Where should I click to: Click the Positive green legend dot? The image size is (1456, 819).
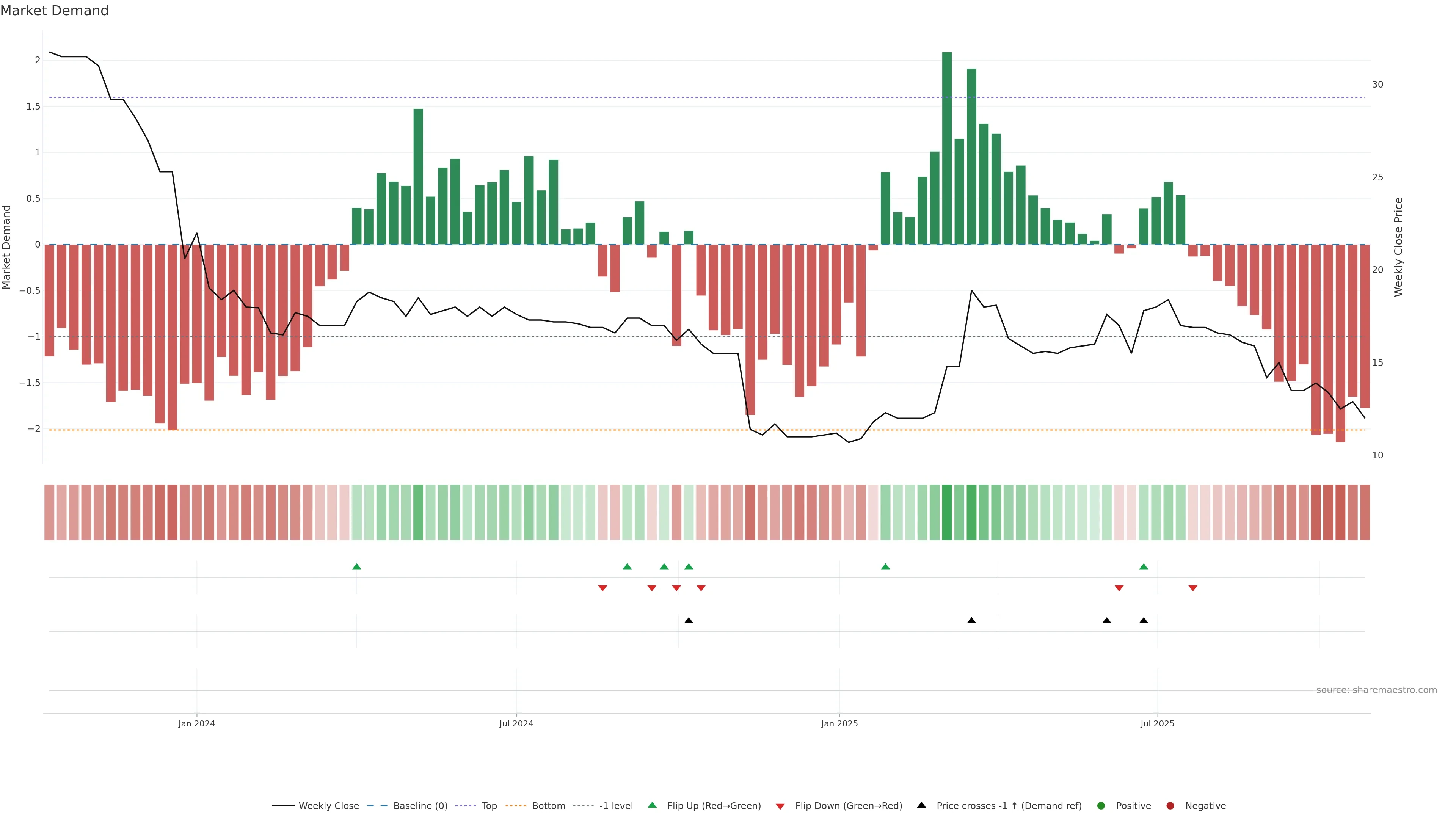coord(1100,806)
